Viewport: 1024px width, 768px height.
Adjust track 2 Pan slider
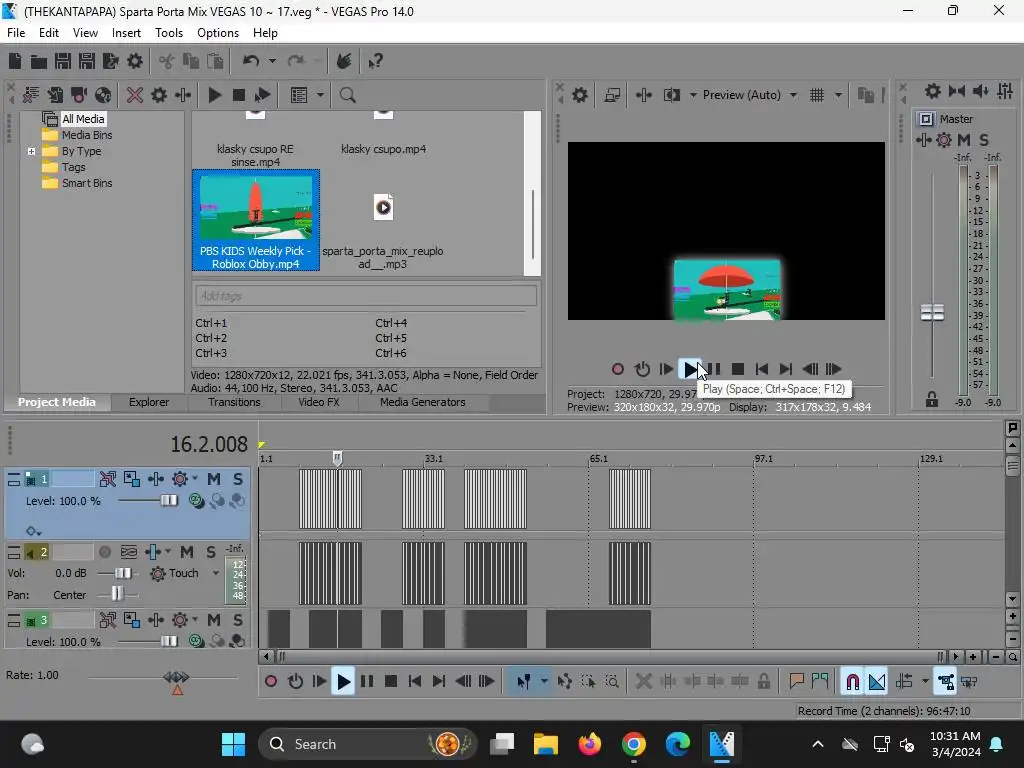(x=117, y=594)
